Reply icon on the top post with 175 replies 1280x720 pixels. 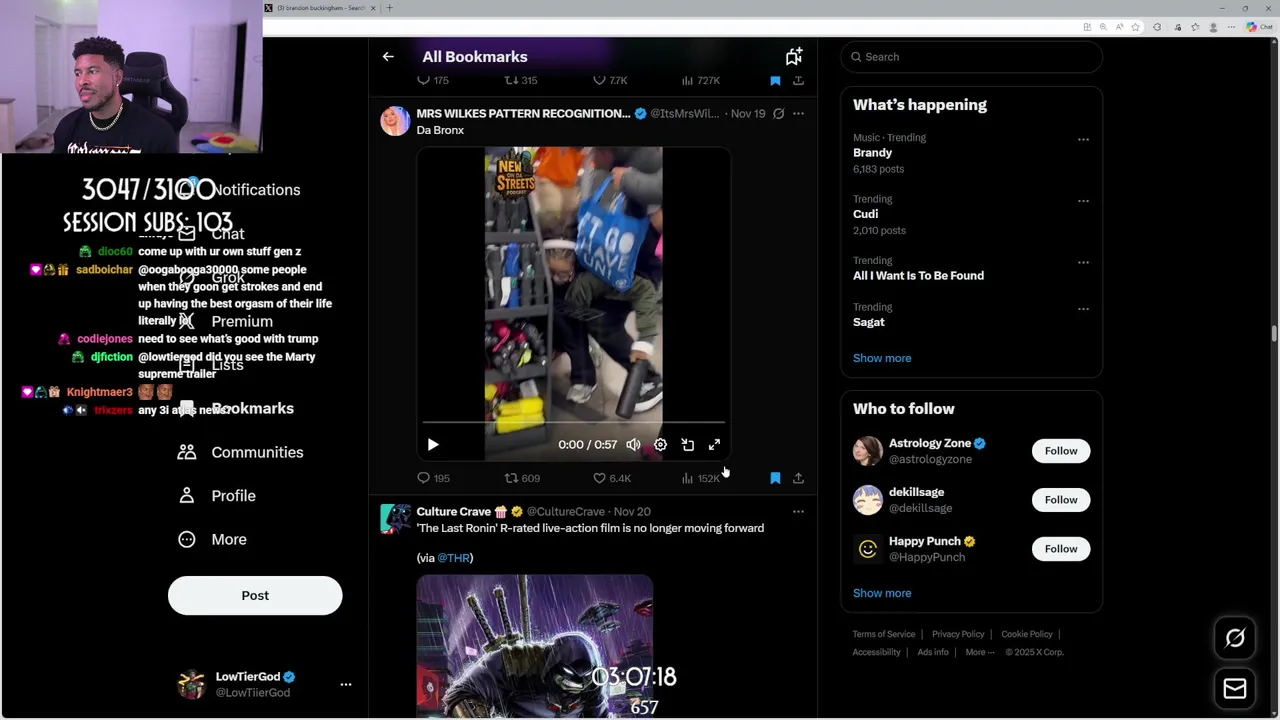tap(432, 80)
